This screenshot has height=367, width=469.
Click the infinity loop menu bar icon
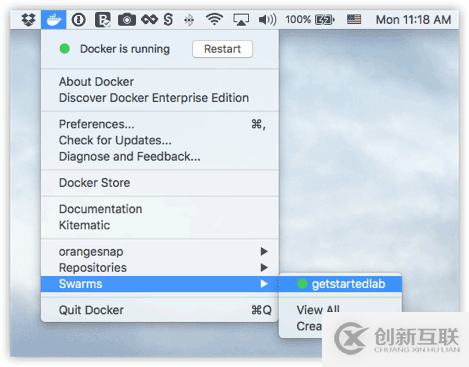(x=149, y=20)
